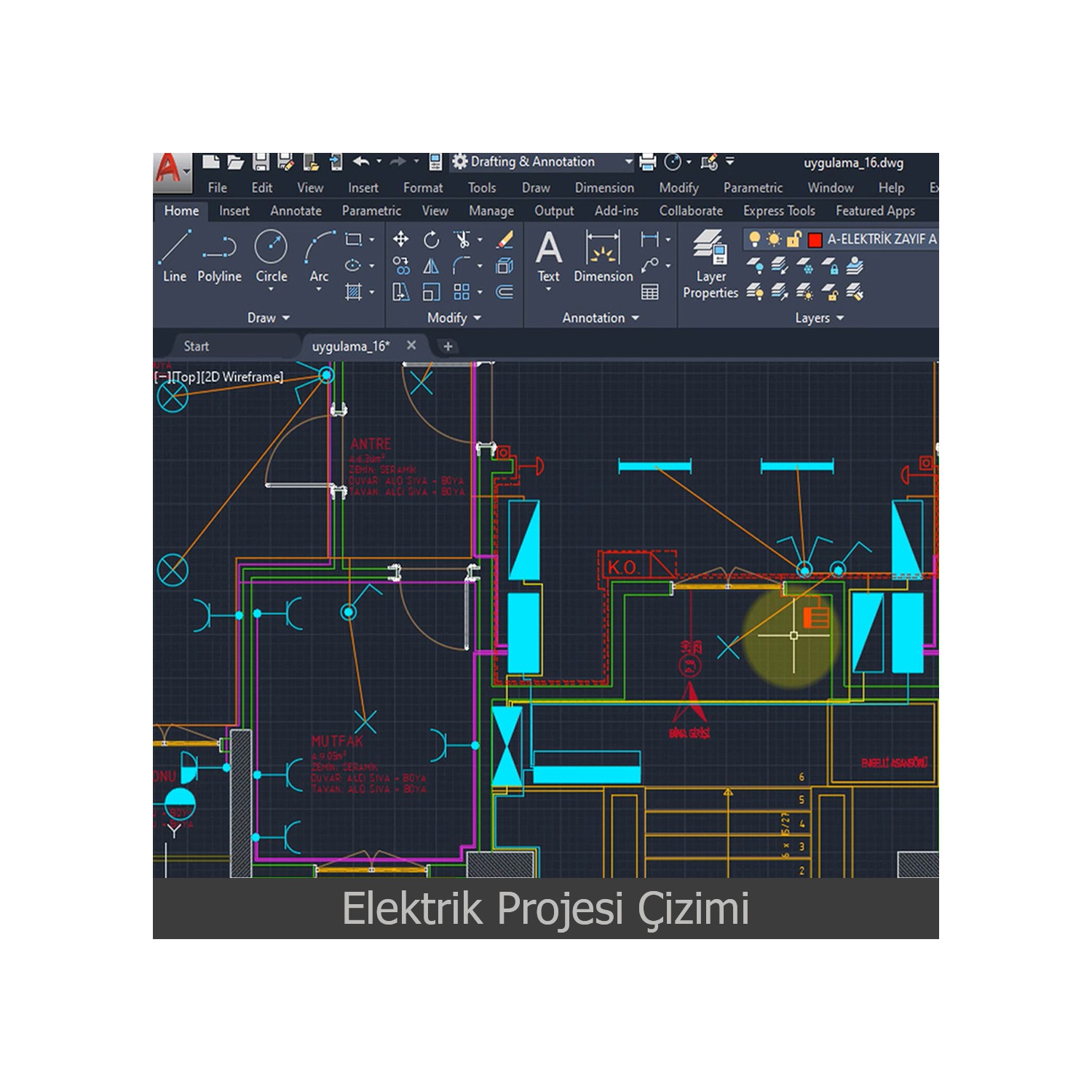Open Layer Properties manager
The image size is (1092, 1092).
pos(710,264)
